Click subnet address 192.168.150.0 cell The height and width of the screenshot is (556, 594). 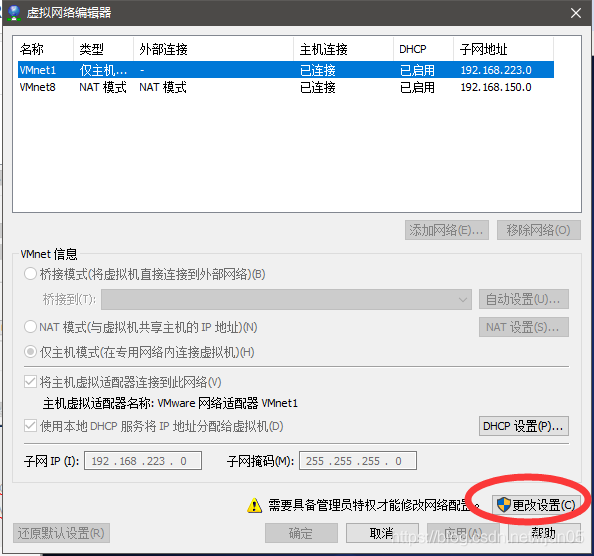pyautogui.click(x=496, y=87)
